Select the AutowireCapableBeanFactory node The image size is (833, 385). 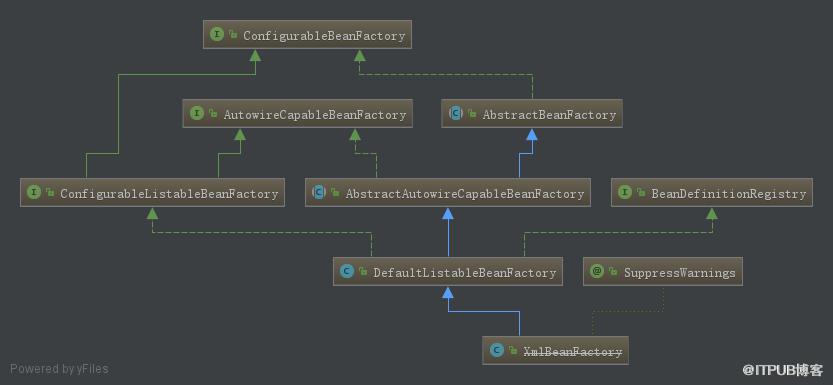(298, 114)
